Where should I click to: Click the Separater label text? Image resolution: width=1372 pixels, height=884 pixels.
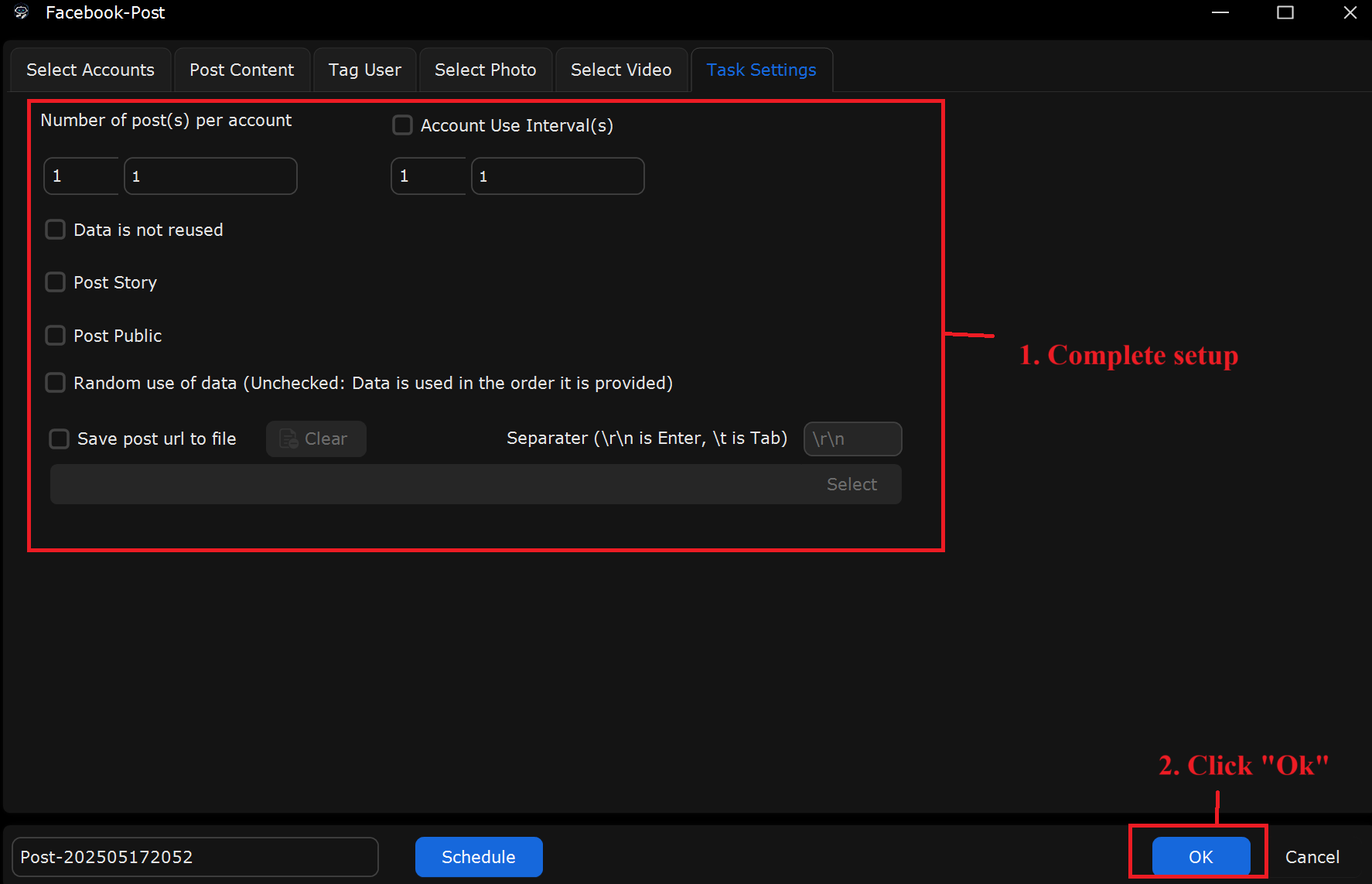click(647, 439)
